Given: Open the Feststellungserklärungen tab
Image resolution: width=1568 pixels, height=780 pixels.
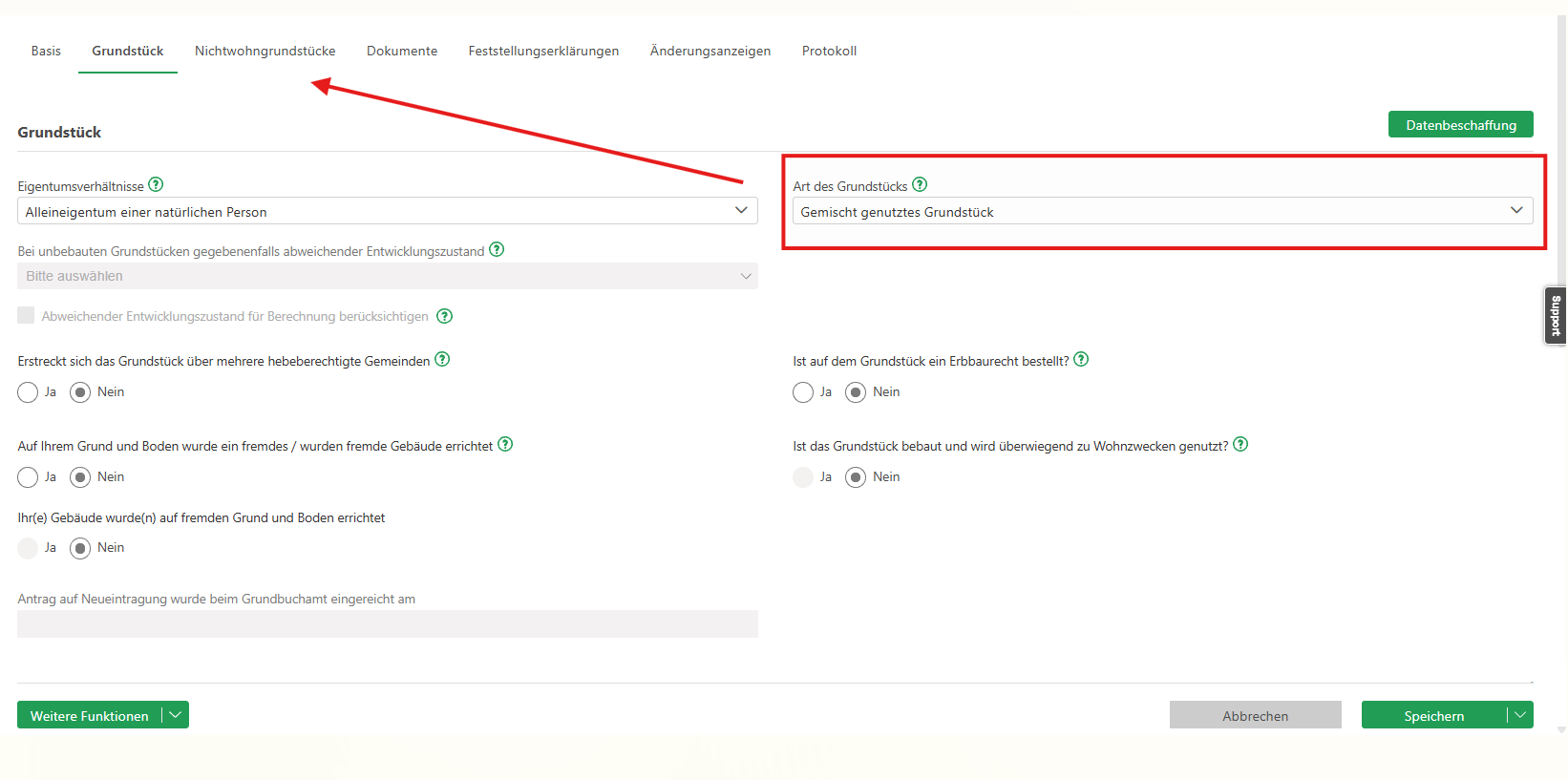Looking at the screenshot, I should click(x=543, y=52).
